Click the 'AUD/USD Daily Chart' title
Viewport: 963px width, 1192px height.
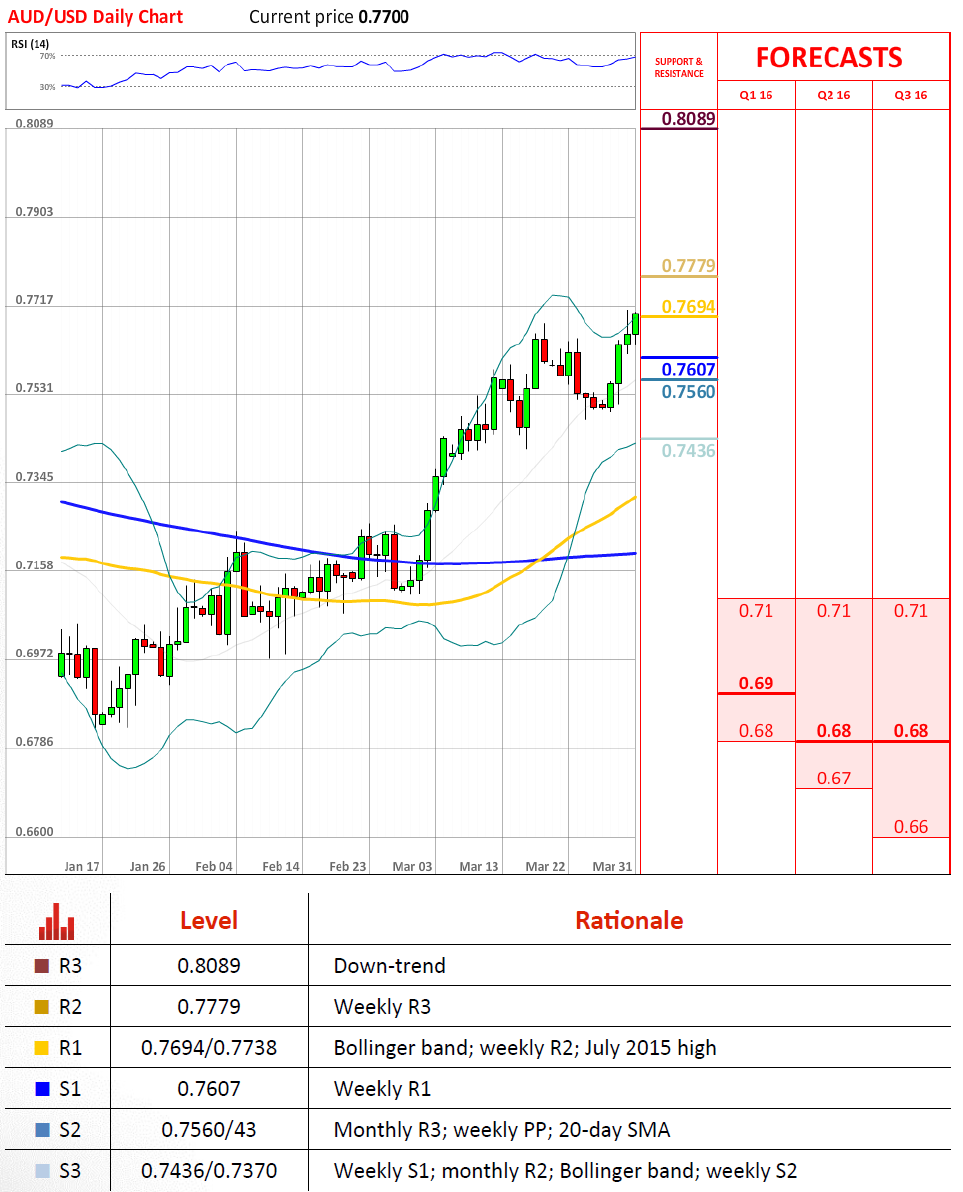(95, 17)
